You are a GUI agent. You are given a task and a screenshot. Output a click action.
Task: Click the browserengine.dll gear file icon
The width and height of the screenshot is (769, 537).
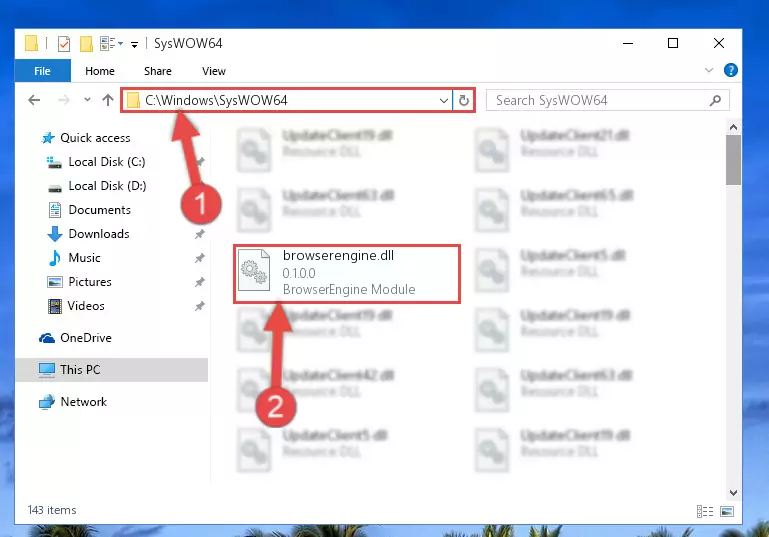pos(254,270)
